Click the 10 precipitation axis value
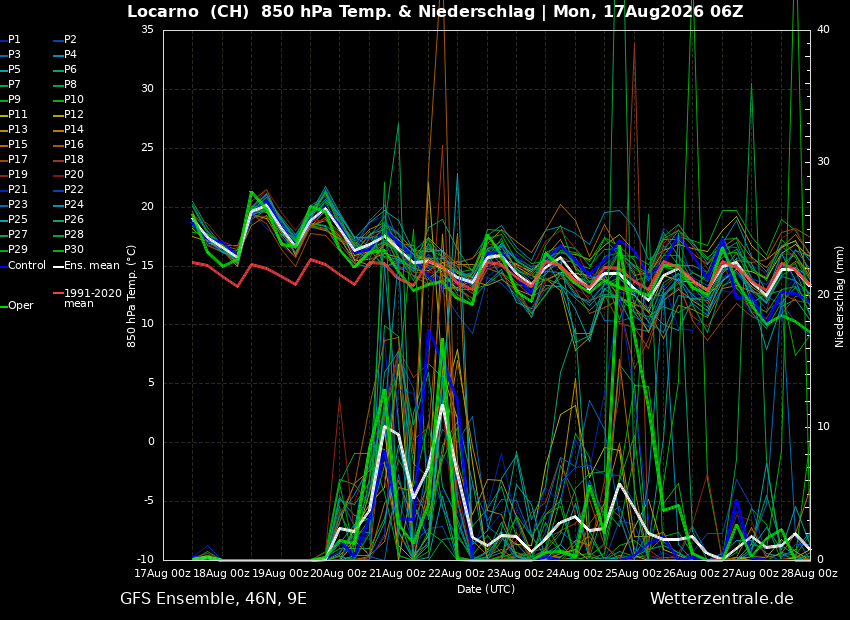850x620 pixels. tap(823, 427)
